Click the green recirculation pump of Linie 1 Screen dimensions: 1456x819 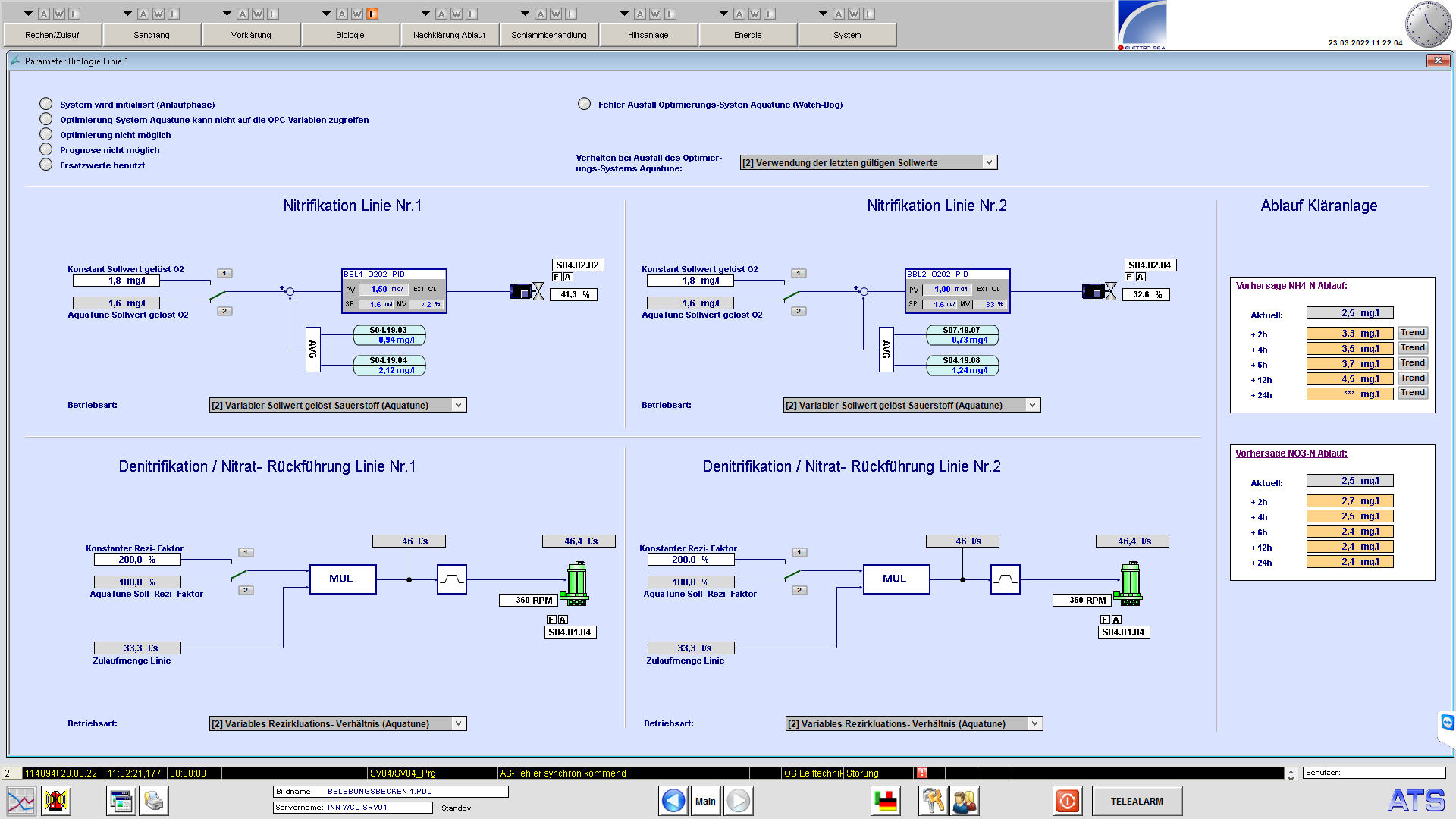pos(577,583)
